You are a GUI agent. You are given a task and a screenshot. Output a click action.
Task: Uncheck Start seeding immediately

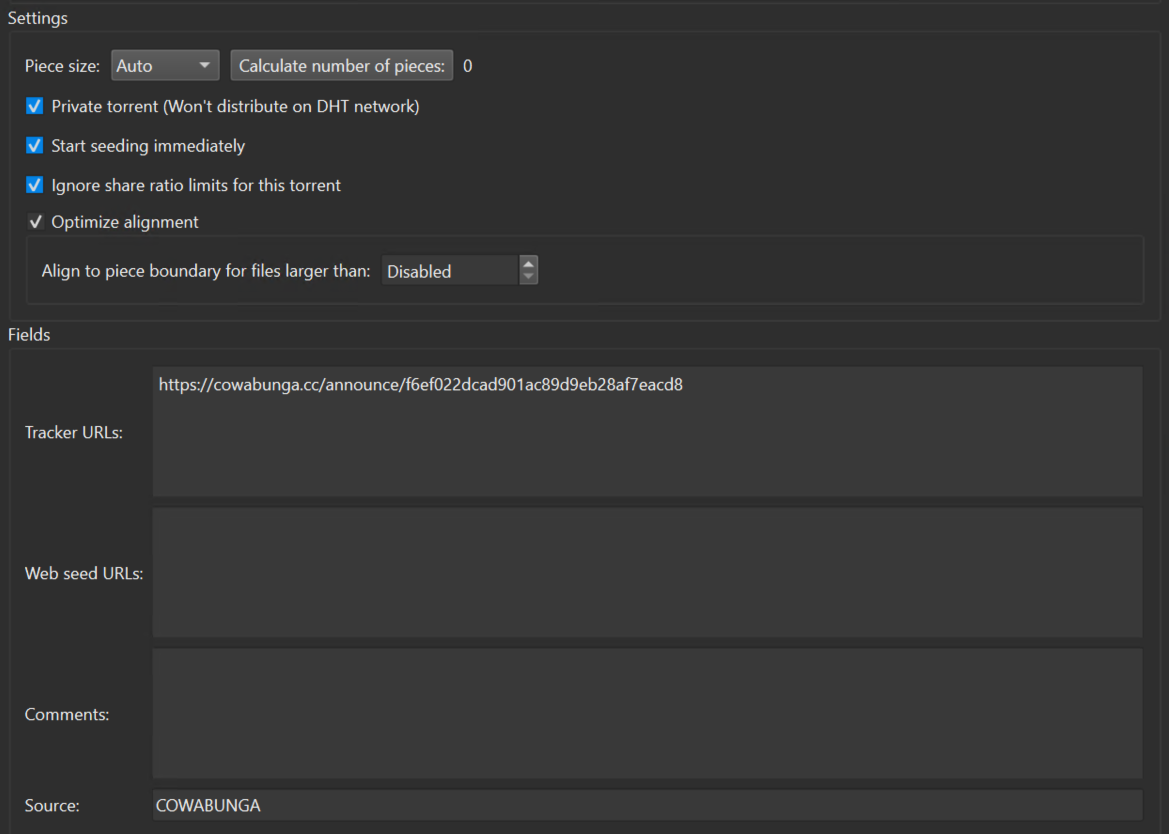(x=35, y=146)
